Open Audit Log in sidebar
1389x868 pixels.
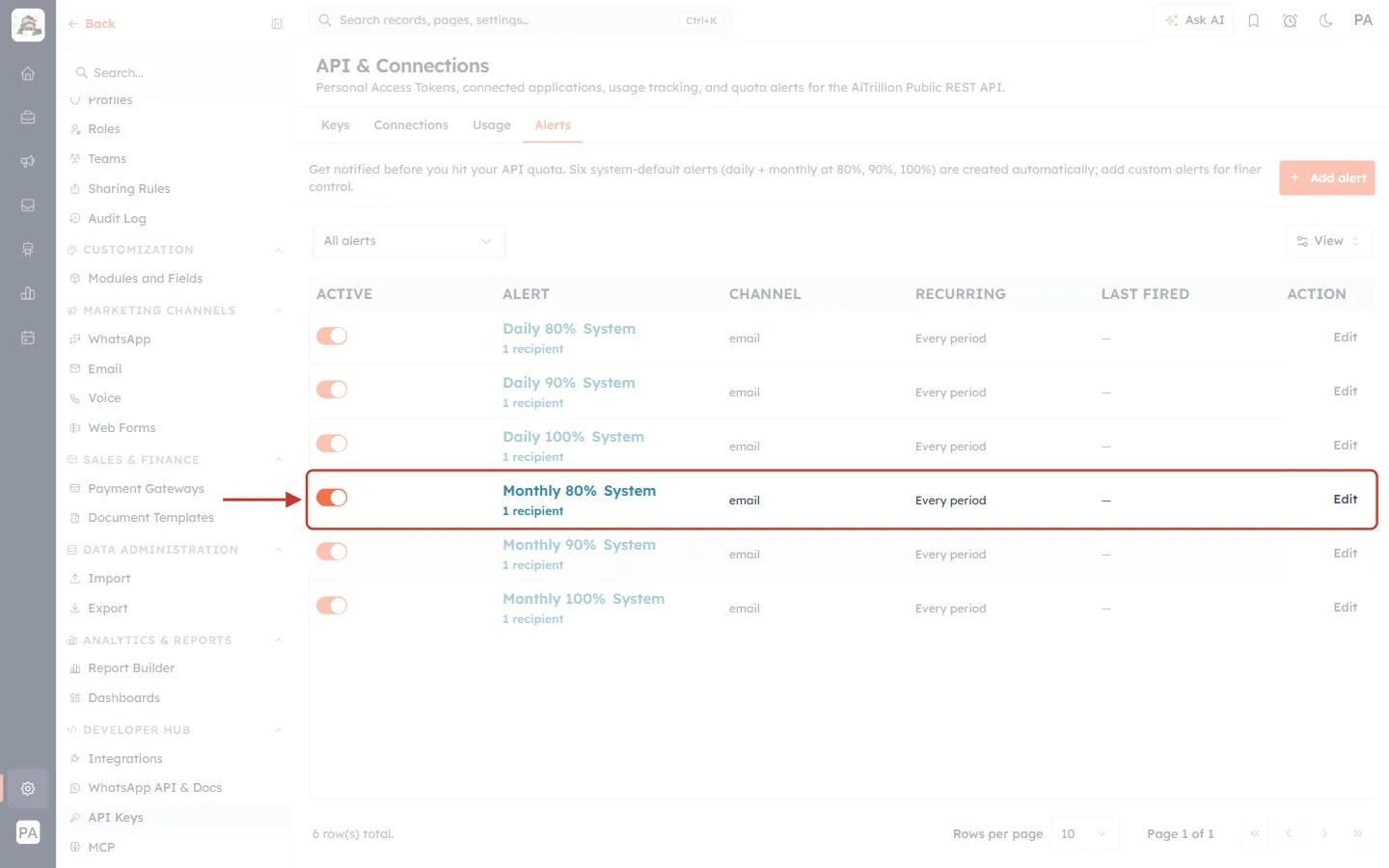[117, 219]
